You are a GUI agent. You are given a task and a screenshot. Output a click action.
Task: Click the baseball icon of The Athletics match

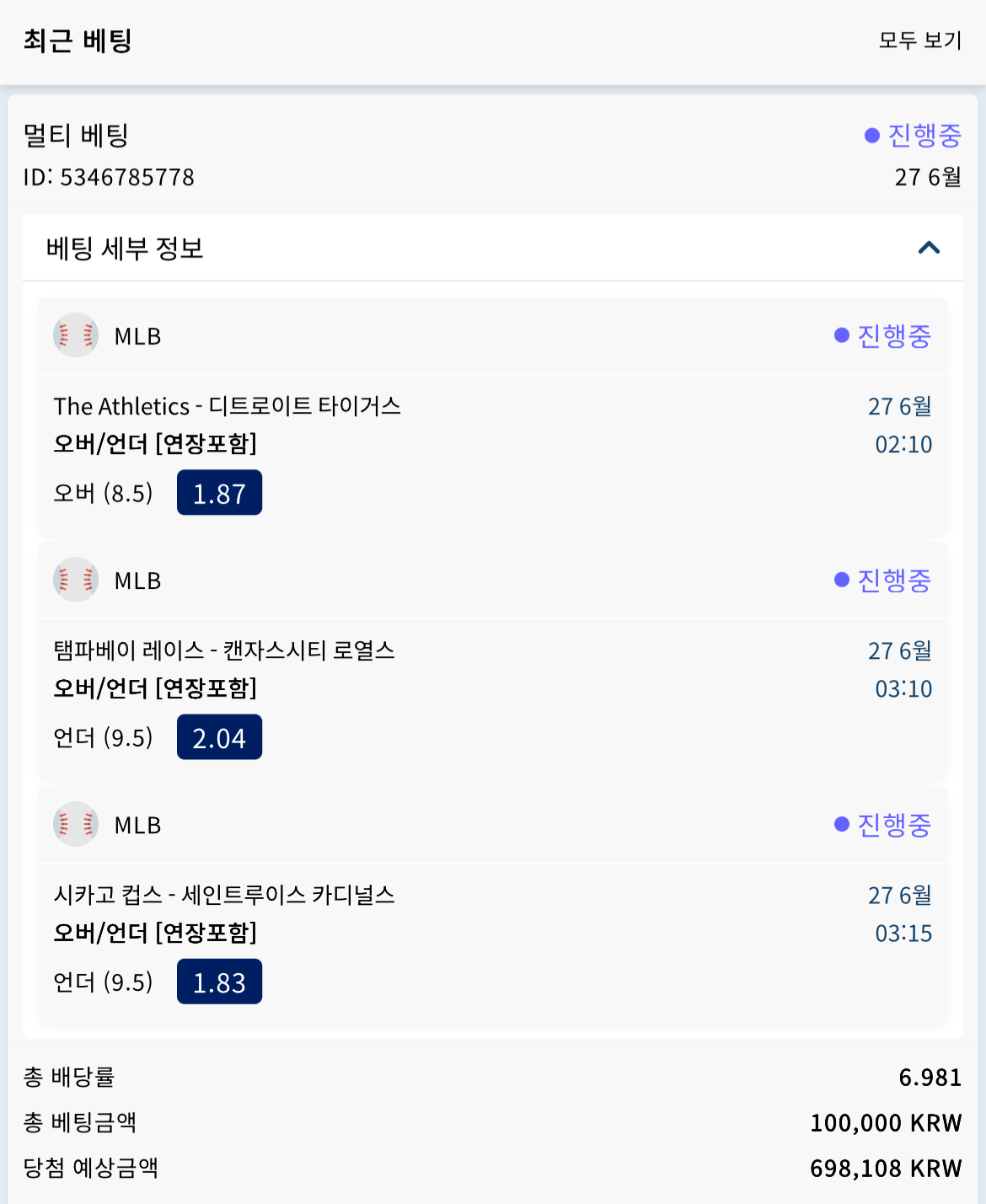click(76, 335)
